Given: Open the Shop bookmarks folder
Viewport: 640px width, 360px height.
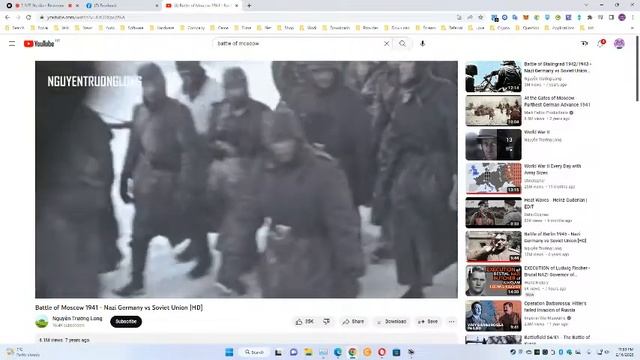Looking at the screenshot, I should point(286,28).
